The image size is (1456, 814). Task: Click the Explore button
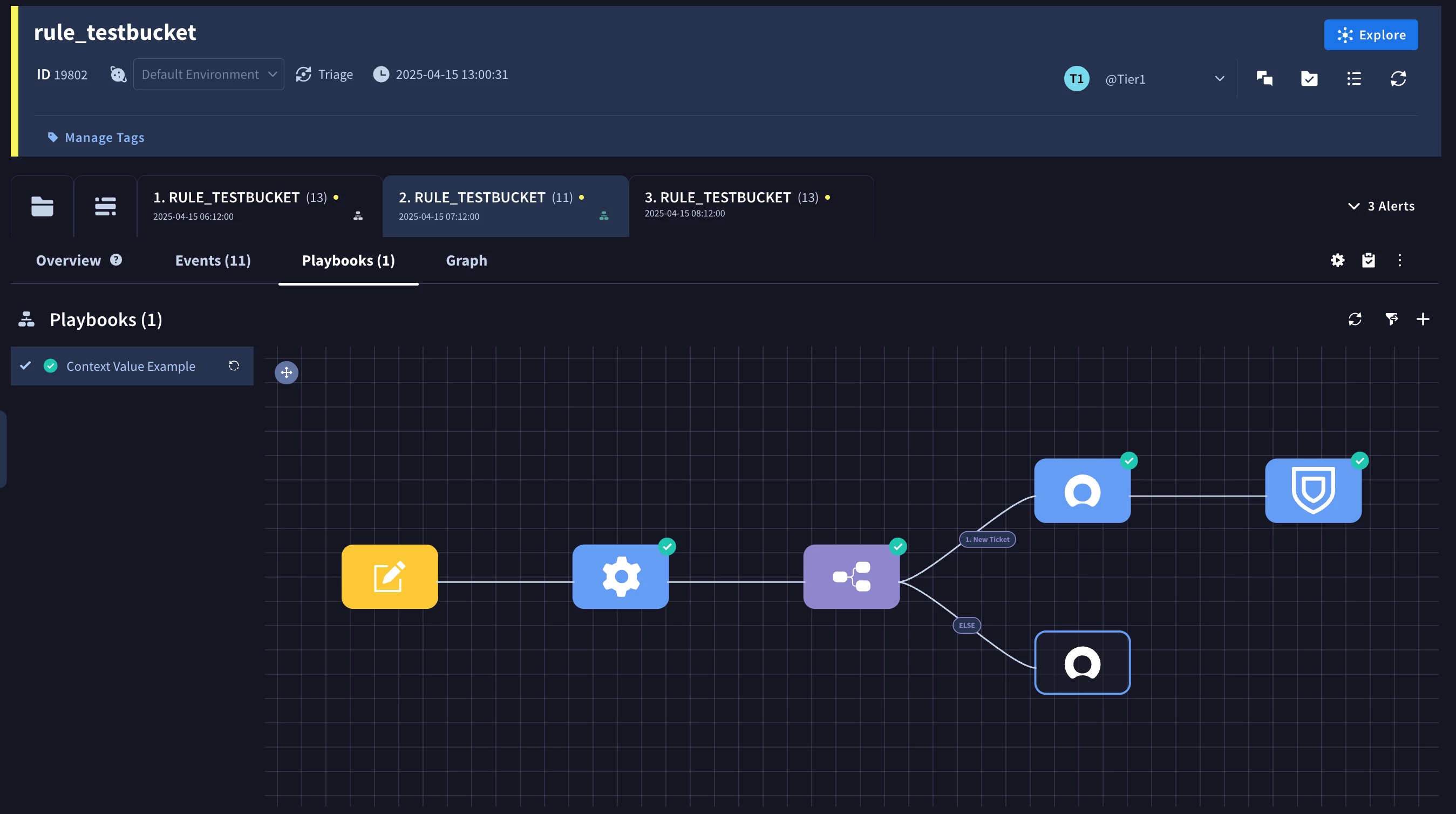pyautogui.click(x=1371, y=35)
